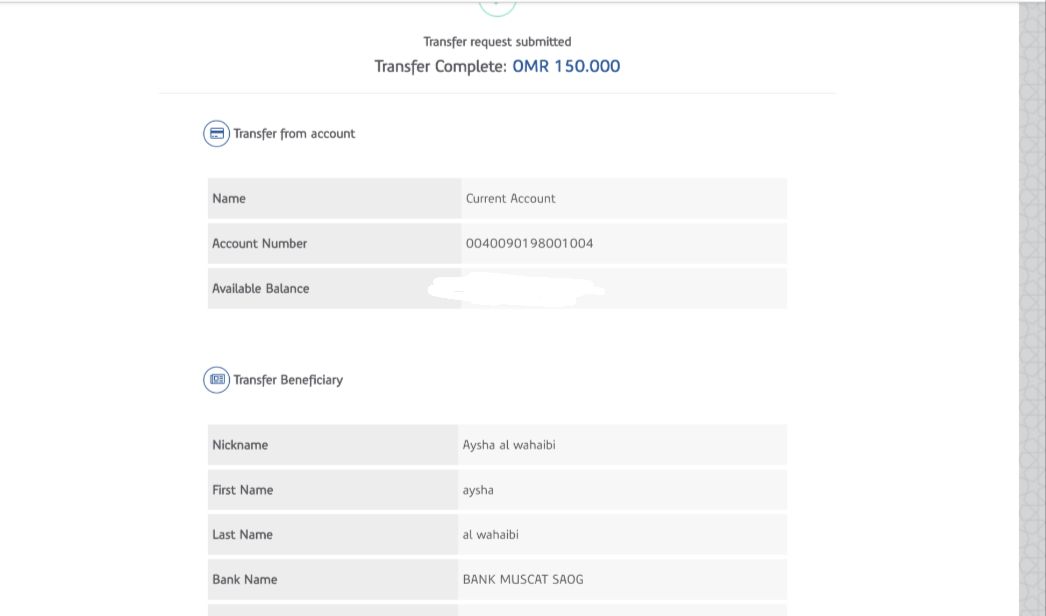
Task: Click the 'Last Name' row label
Action: click(242, 535)
